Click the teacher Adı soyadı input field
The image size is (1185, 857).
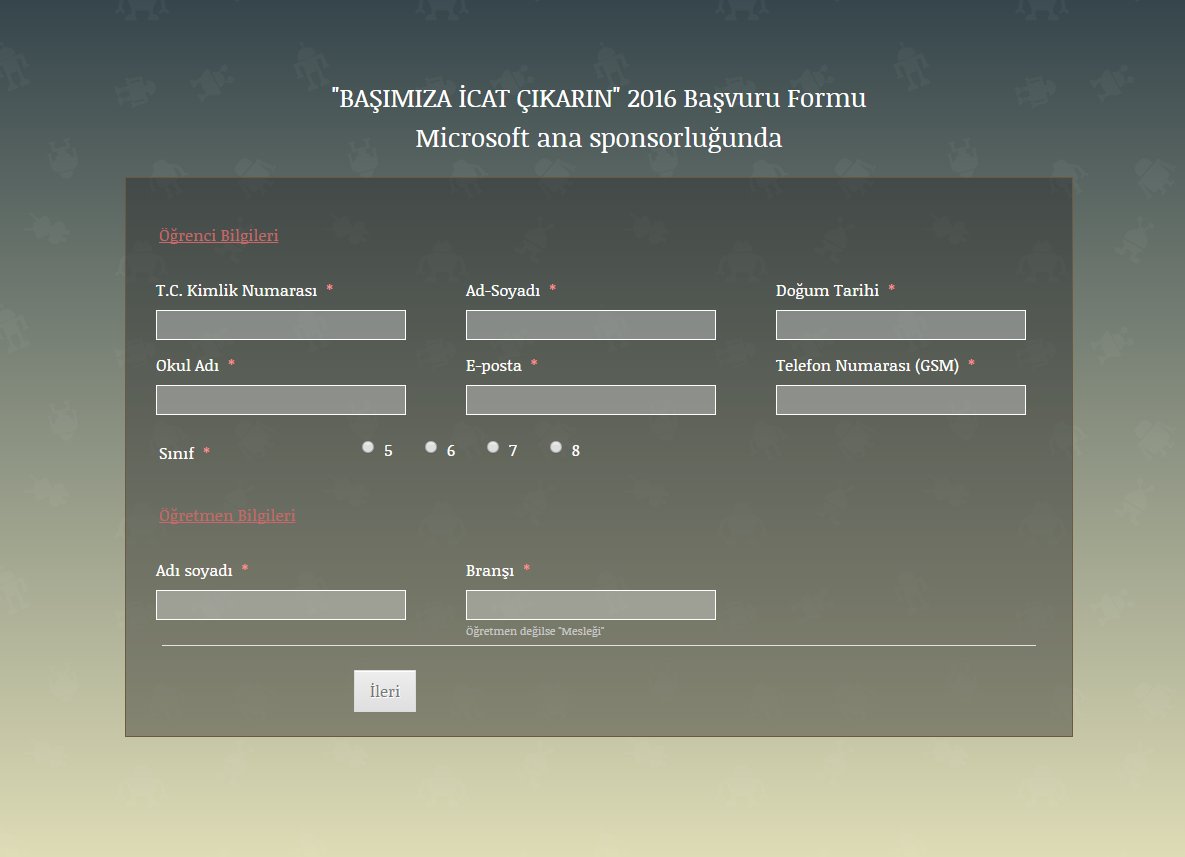coord(280,605)
